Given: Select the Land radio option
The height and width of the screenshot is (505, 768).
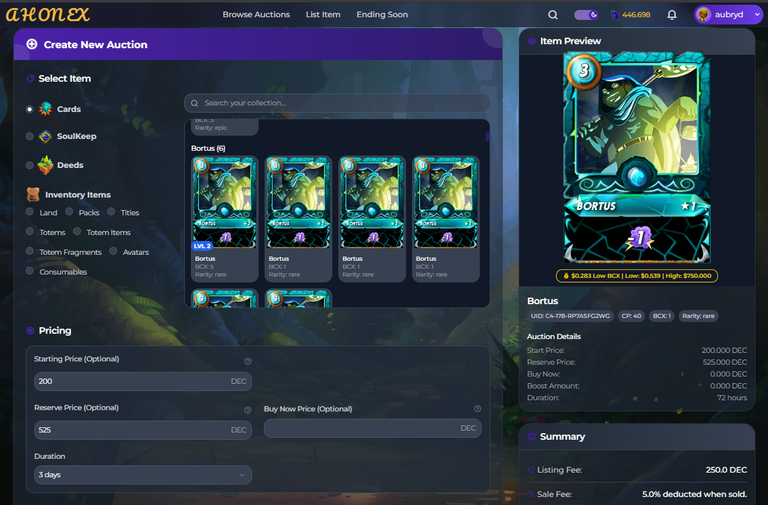Looking at the screenshot, I should click(29, 212).
